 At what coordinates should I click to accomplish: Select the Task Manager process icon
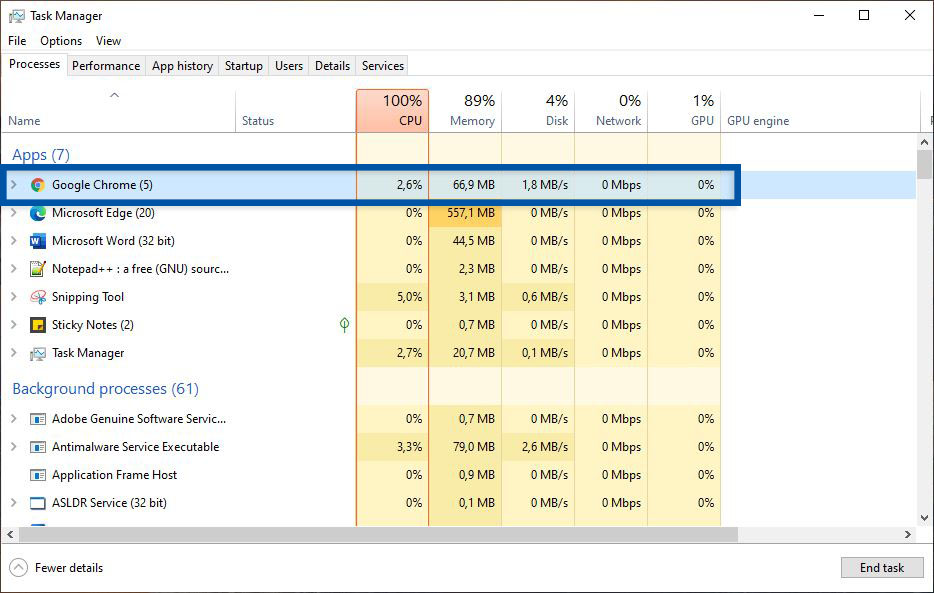click(39, 353)
